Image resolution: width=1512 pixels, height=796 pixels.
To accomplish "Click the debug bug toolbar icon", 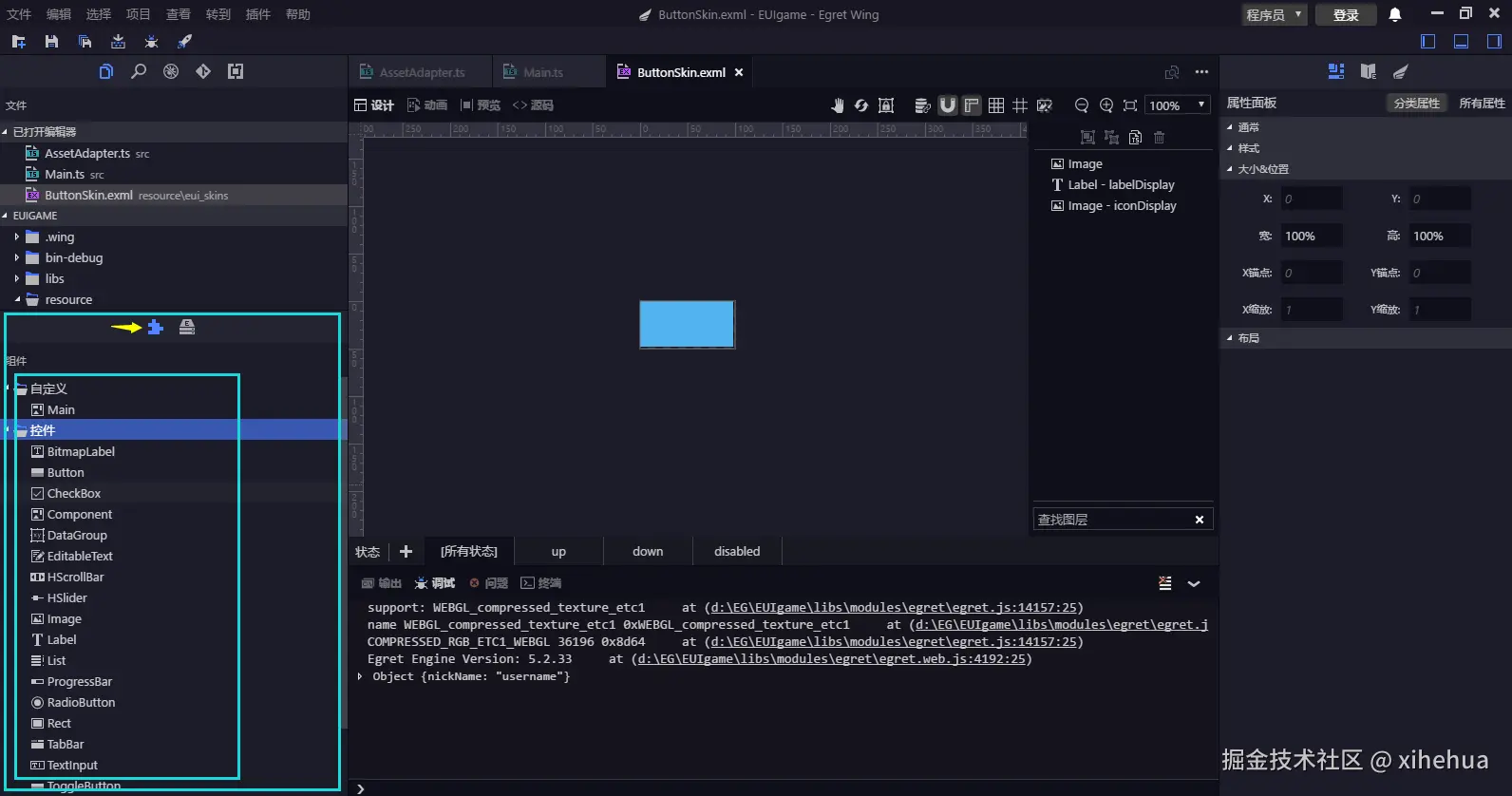I will (151, 42).
